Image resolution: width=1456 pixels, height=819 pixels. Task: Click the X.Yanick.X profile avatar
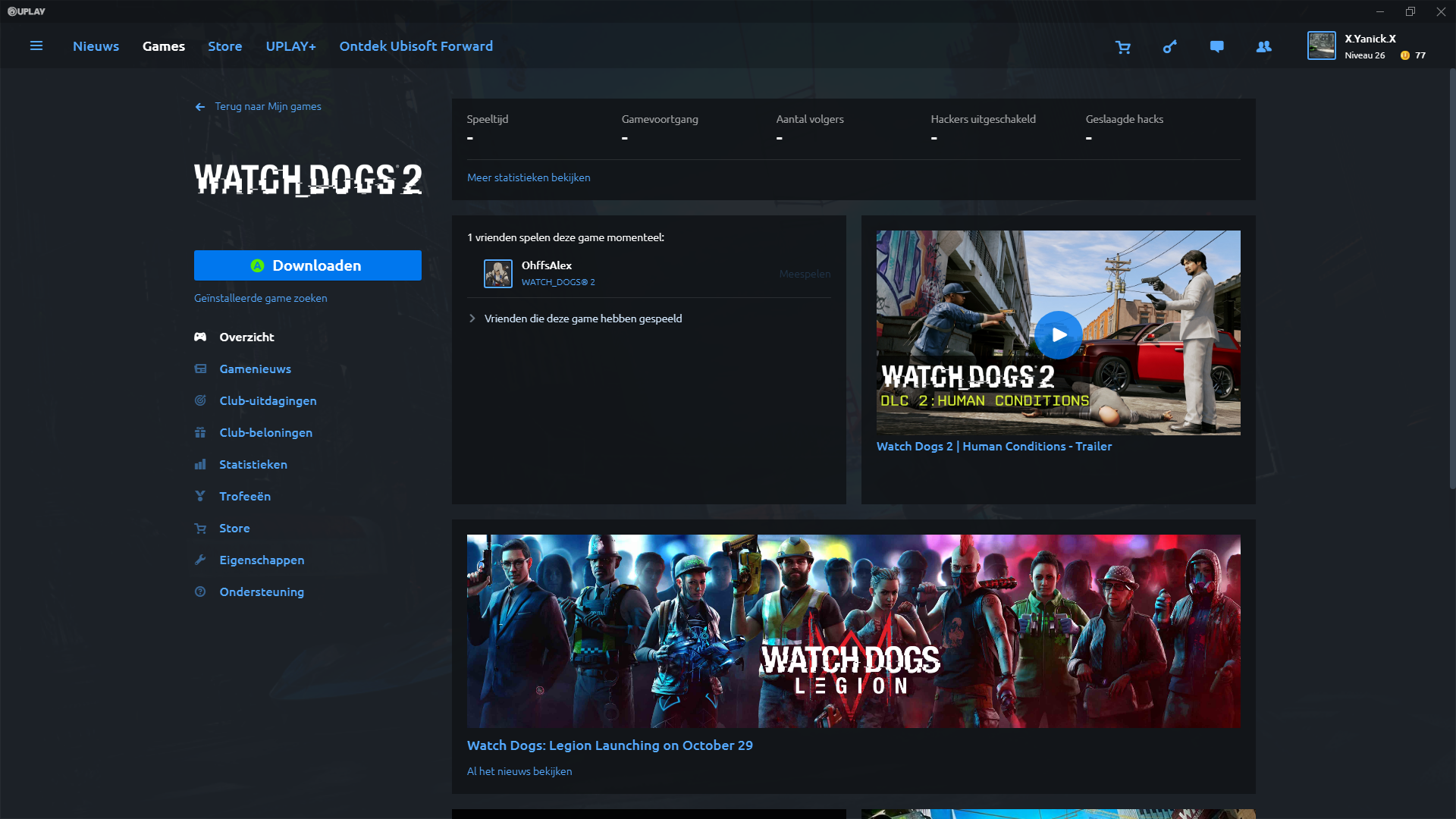(1321, 46)
